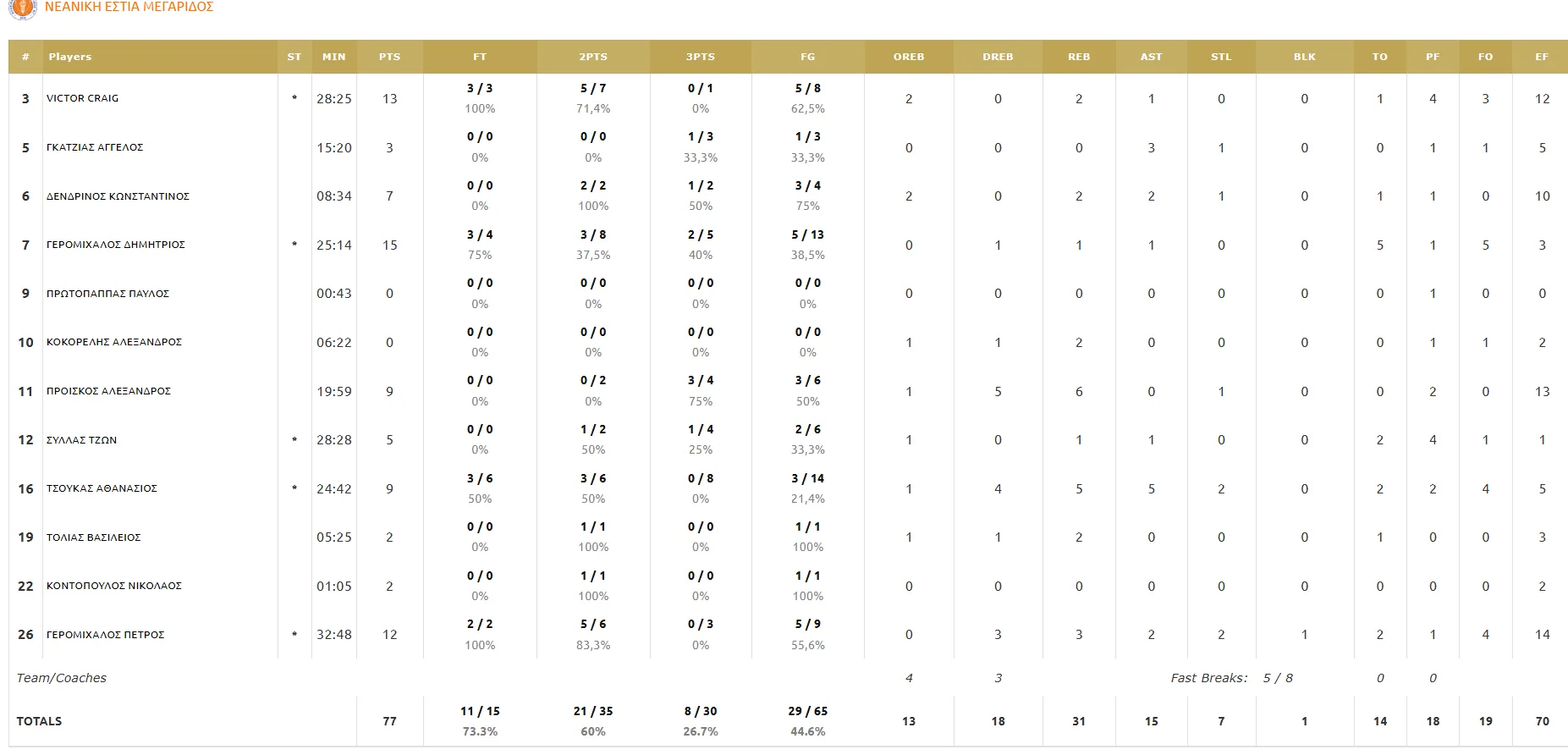Open player ΓΕΡΟΜΙΧΑΛΟΣ ΠΕΤΡΟΣ
1568x755 pixels.
[x=106, y=635]
